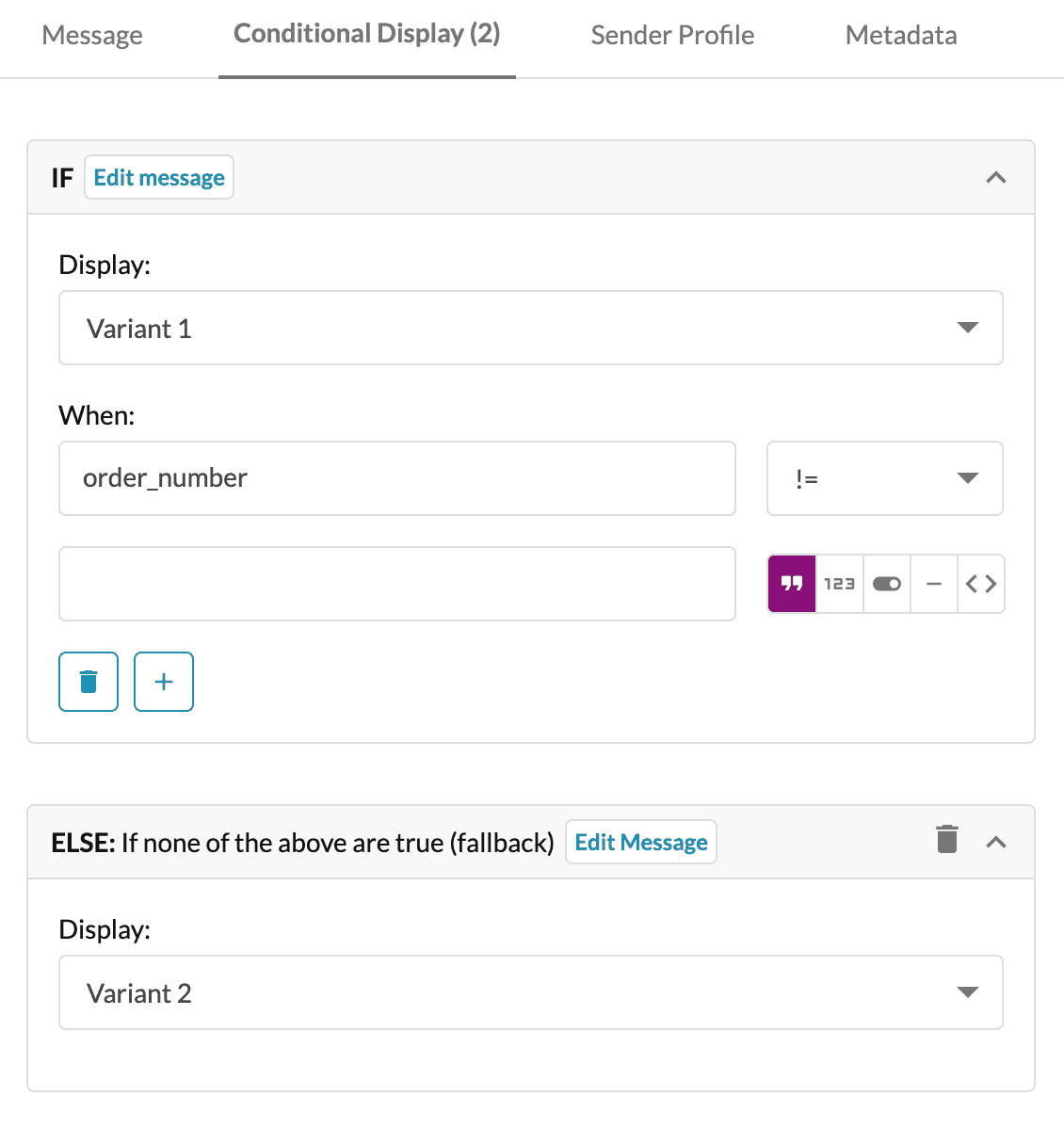The width and height of the screenshot is (1064, 1128).
Task: Select the boolean toggle value type
Action: [887, 584]
